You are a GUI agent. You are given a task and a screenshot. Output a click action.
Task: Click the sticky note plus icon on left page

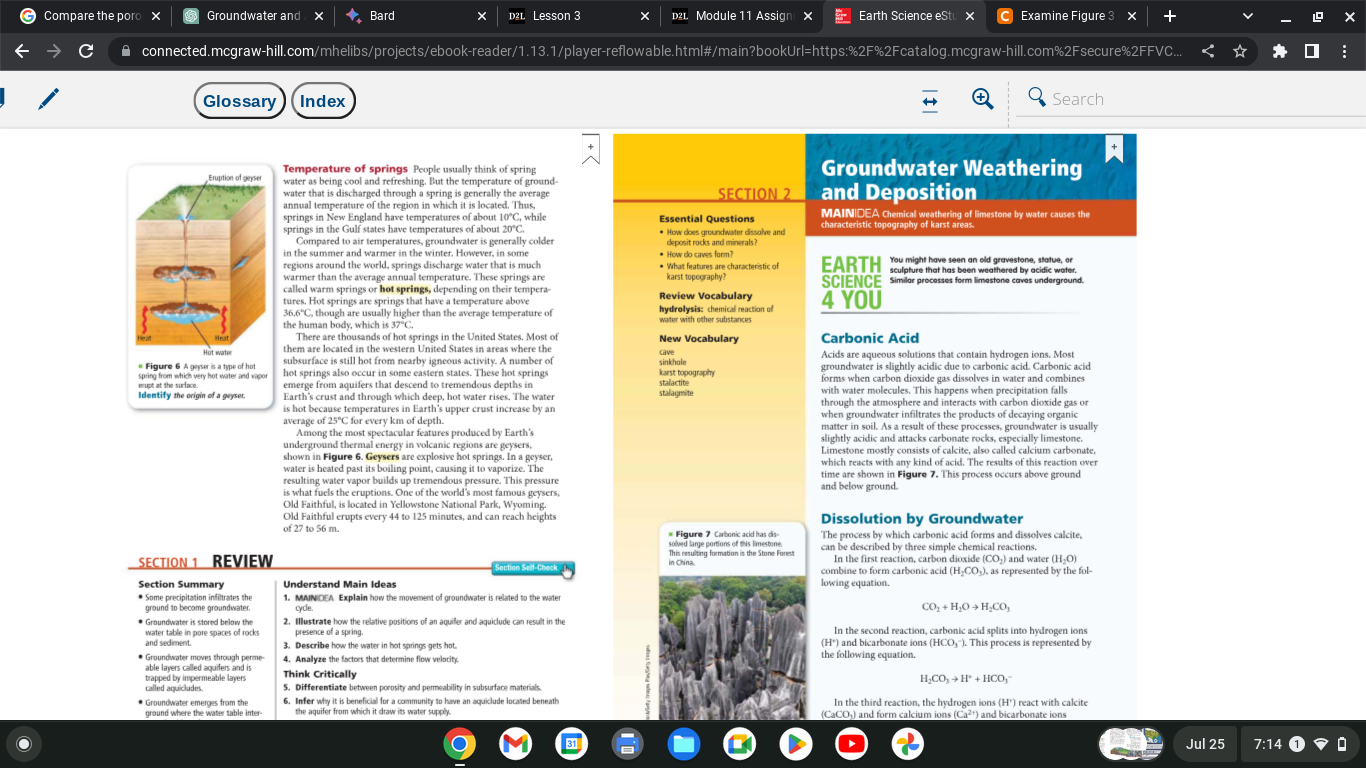pos(590,148)
